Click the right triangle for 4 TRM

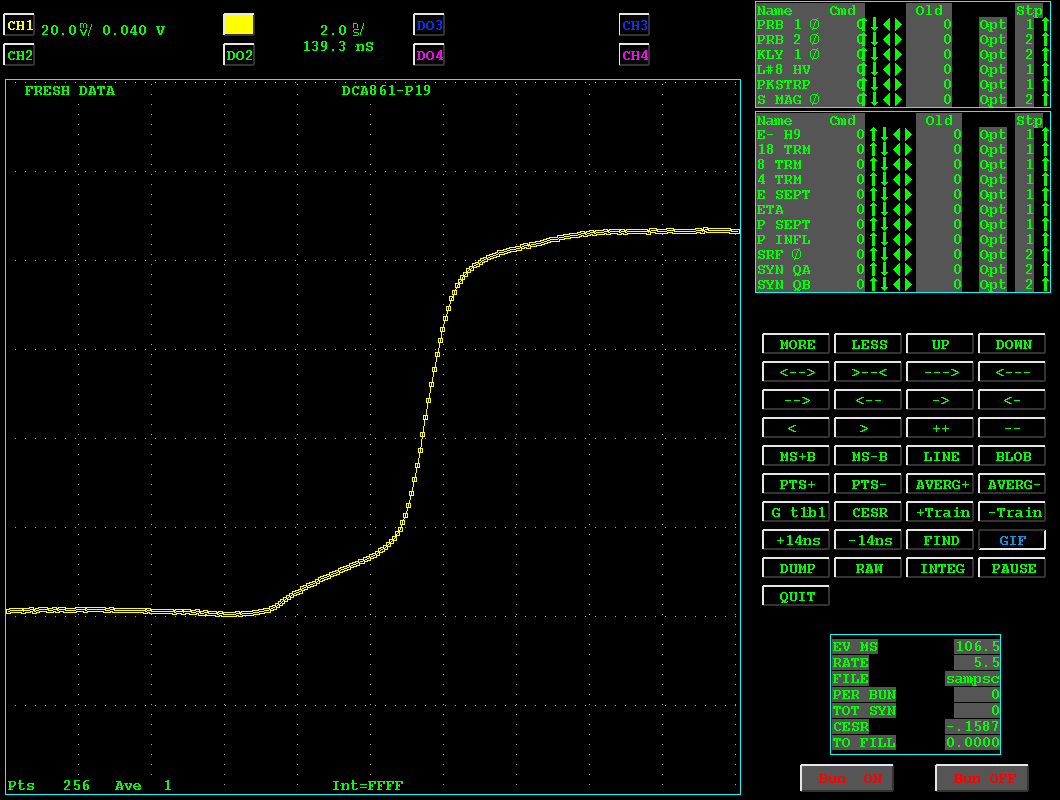point(908,180)
